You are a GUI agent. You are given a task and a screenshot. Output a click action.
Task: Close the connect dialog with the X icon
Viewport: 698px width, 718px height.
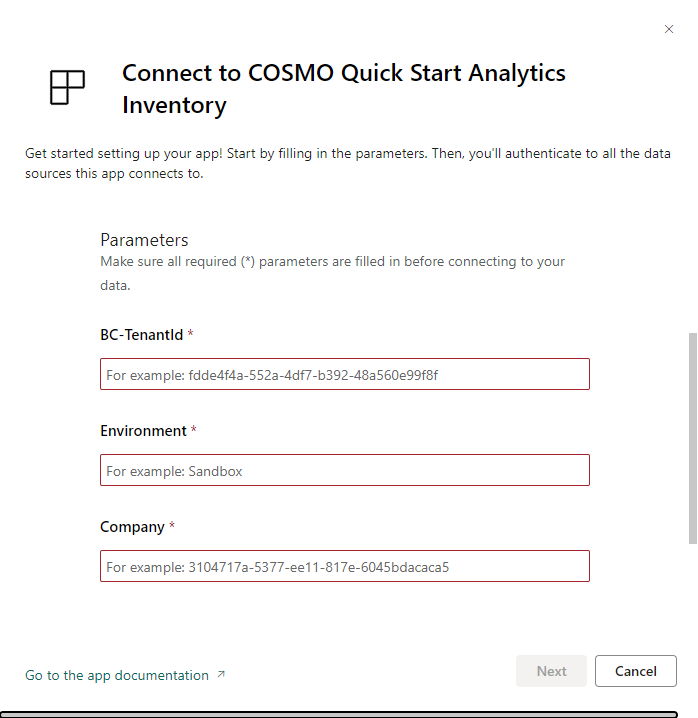[669, 29]
